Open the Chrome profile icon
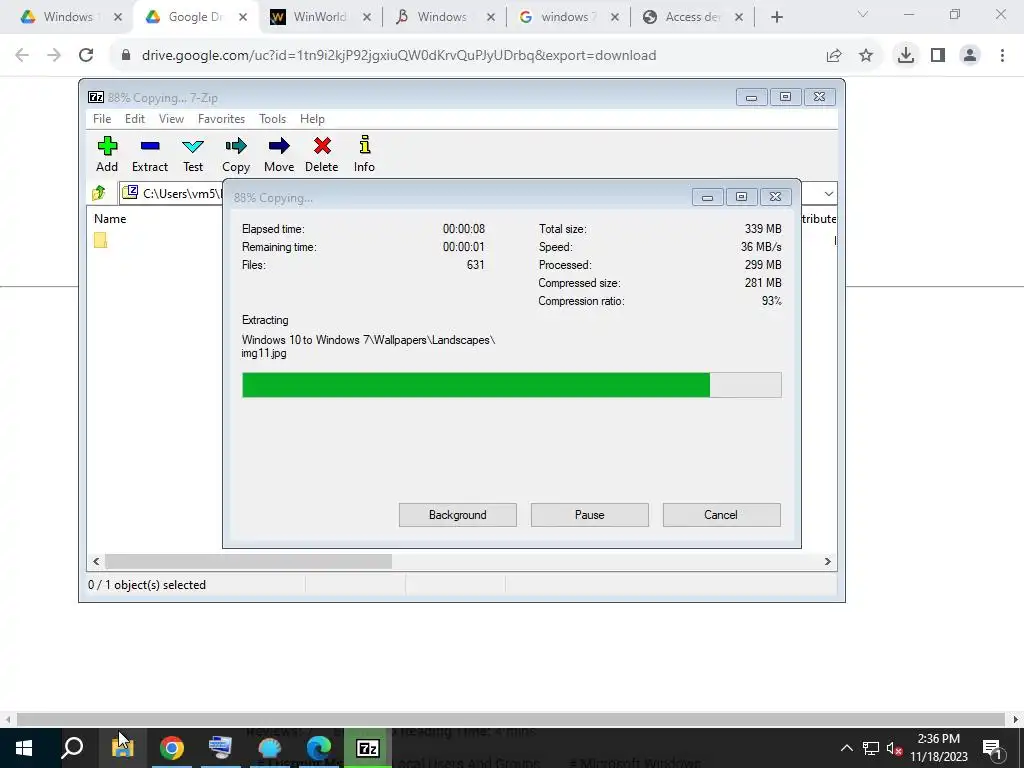The height and width of the screenshot is (768, 1024). tap(970, 56)
